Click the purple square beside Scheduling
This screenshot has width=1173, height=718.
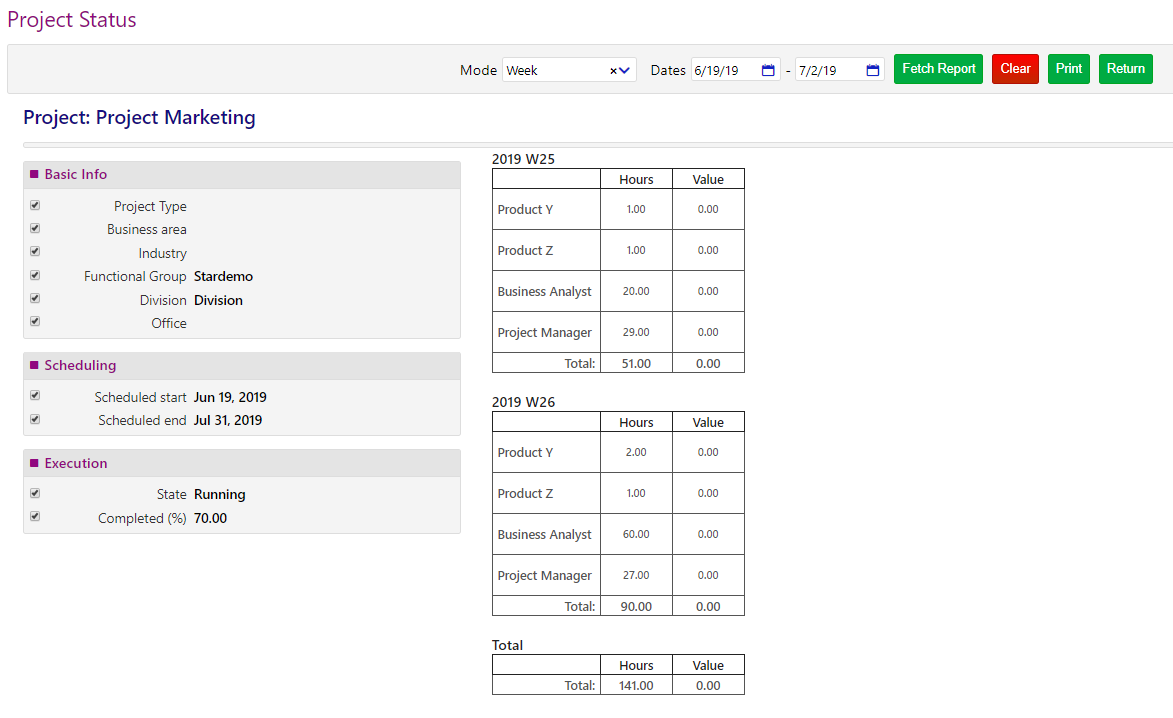point(34,364)
